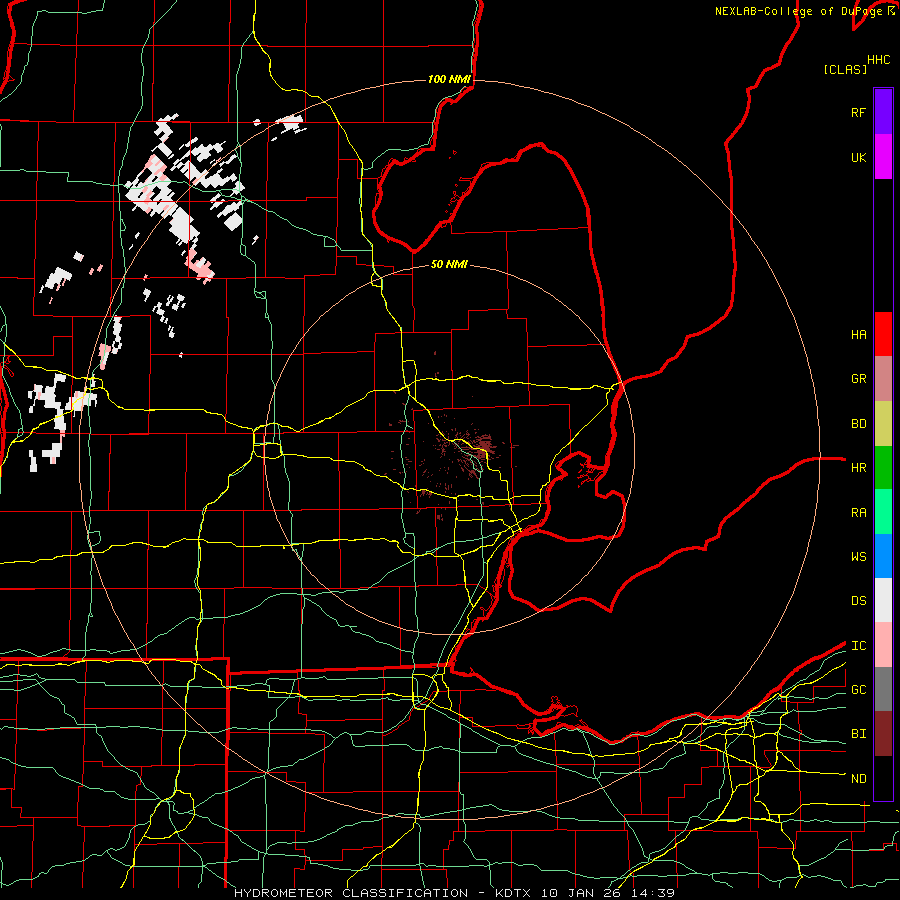Click the WS legend label
The image size is (900, 900).
coord(858,556)
